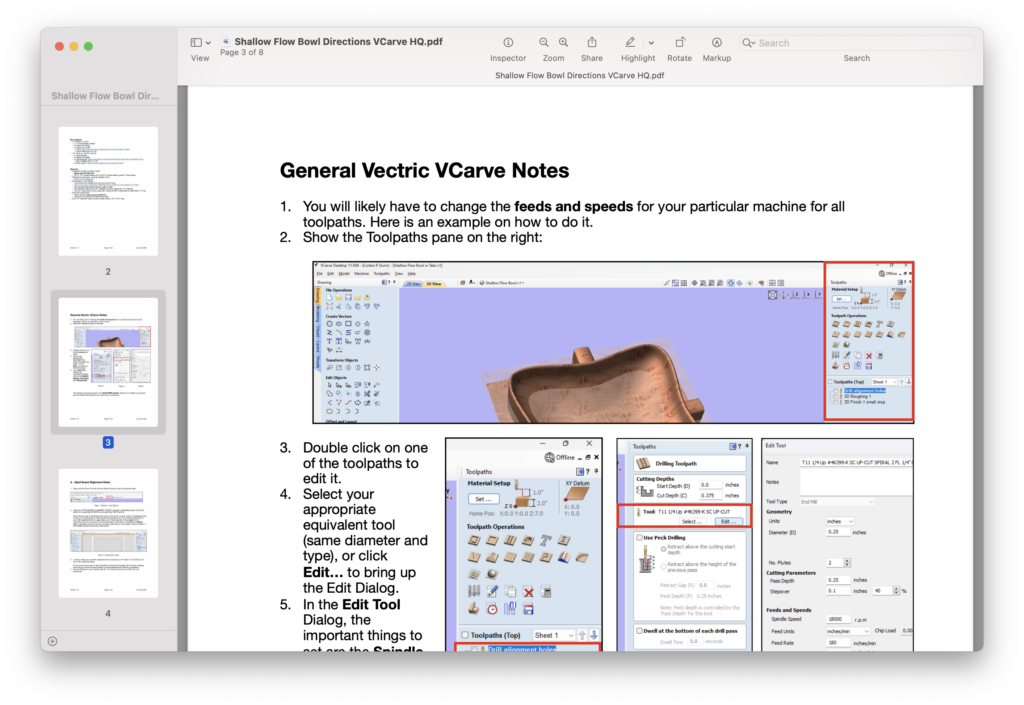Zoom in using the plus magnifier

click(x=564, y=43)
